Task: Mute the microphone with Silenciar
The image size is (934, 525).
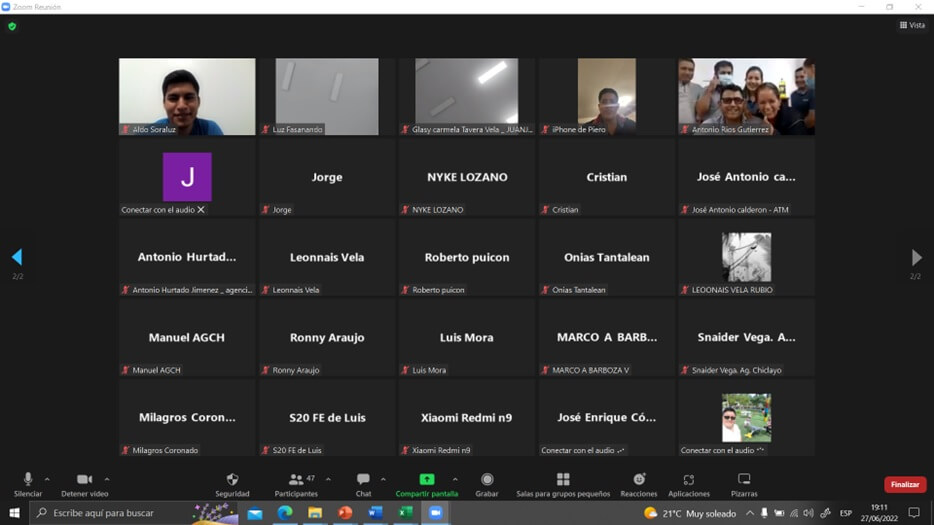Action: tap(28, 481)
